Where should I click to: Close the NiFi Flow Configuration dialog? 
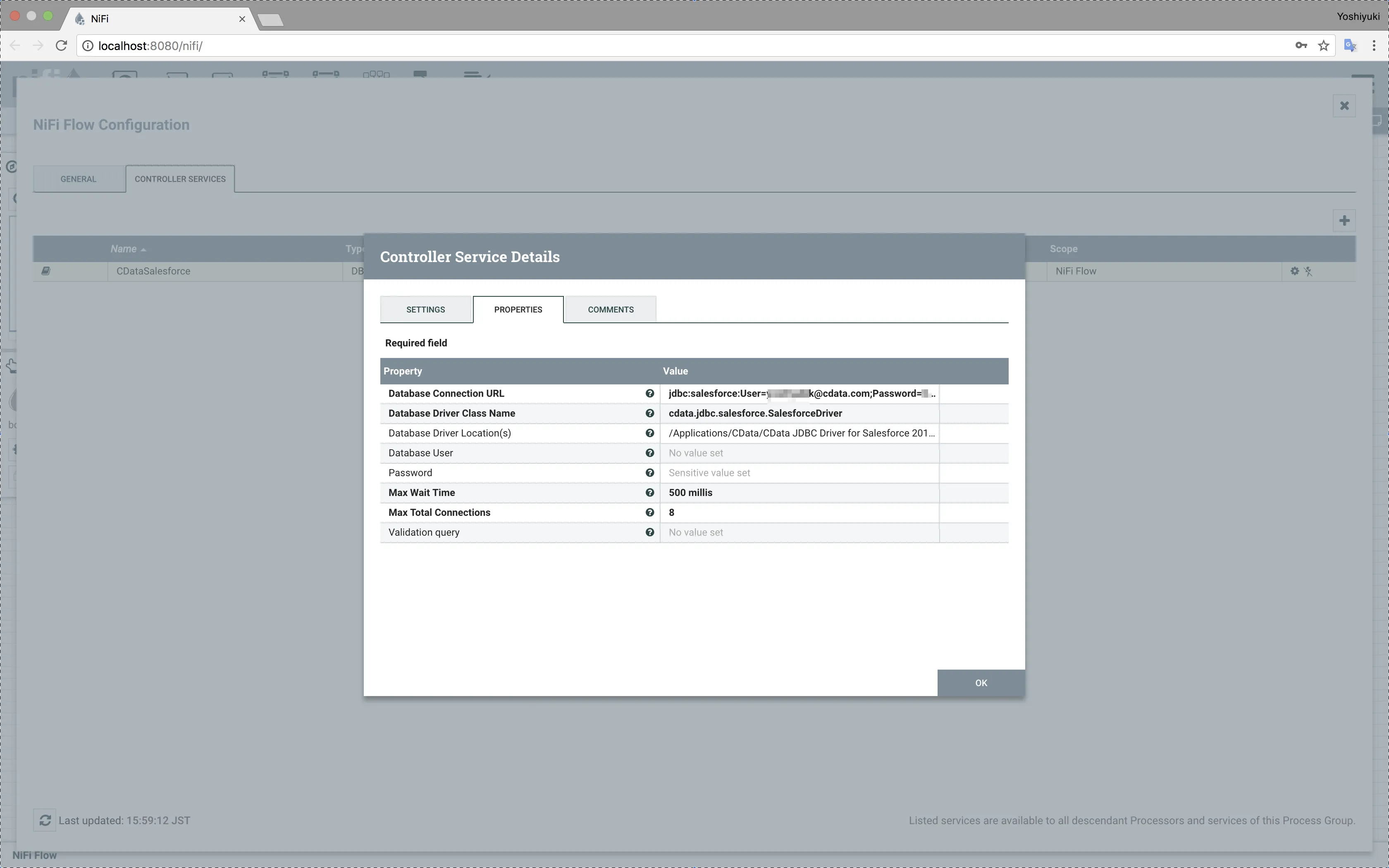click(1344, 106)
